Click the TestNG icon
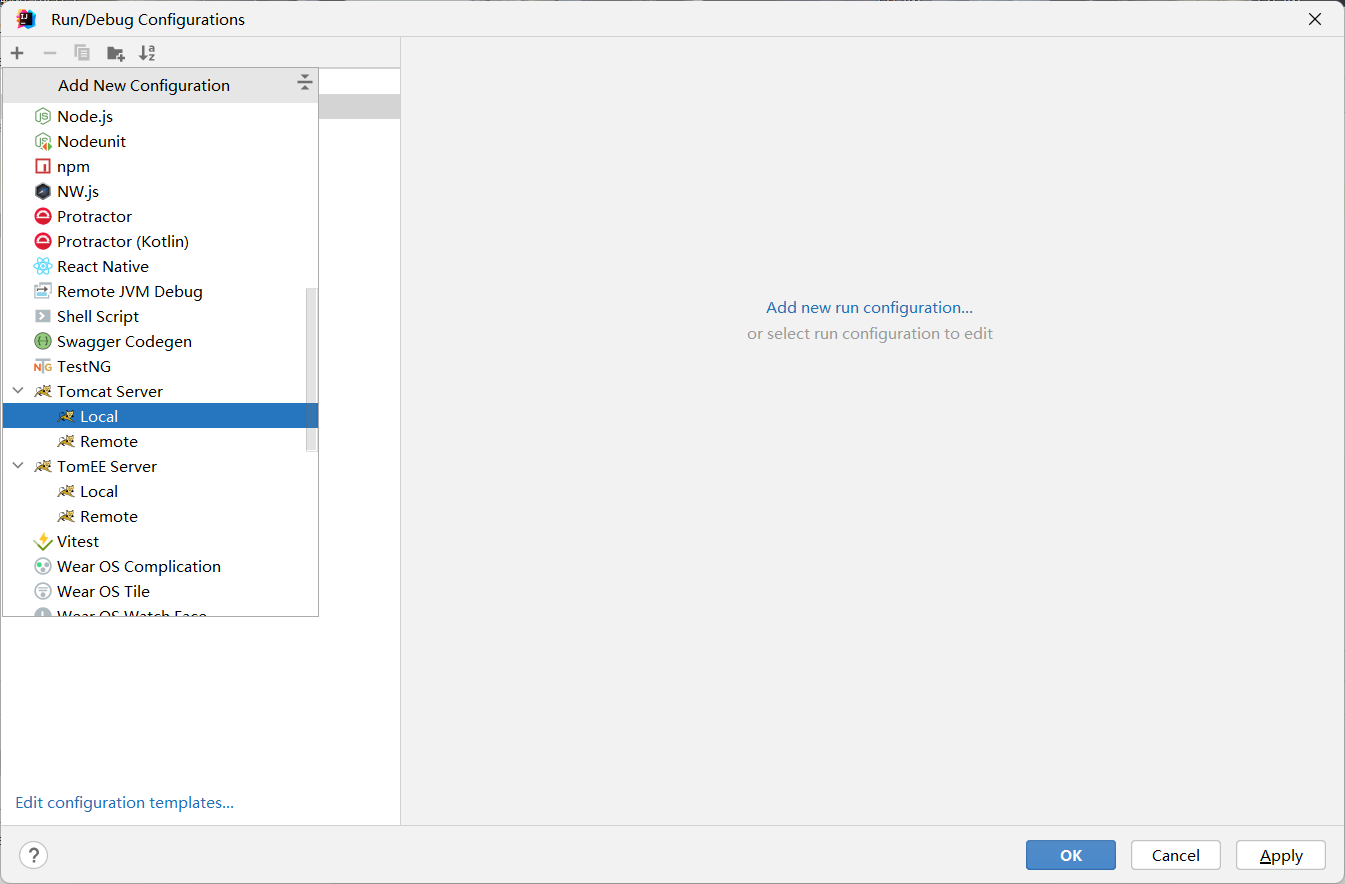The width and height of the screenshot is (1345, 884). 43,366
